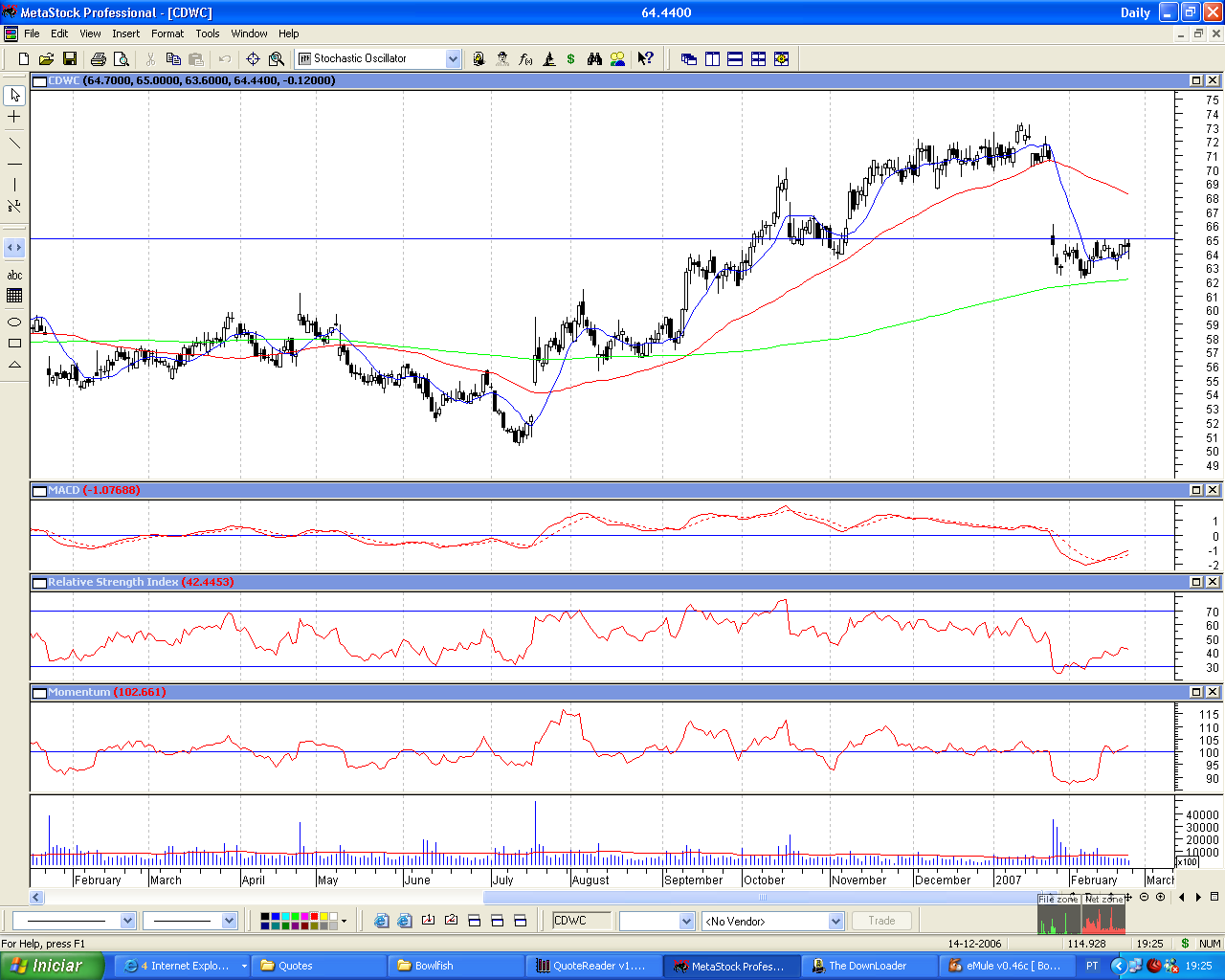Open the Insert menu
Screen dimensions: 1225x980
pos(125,33)
